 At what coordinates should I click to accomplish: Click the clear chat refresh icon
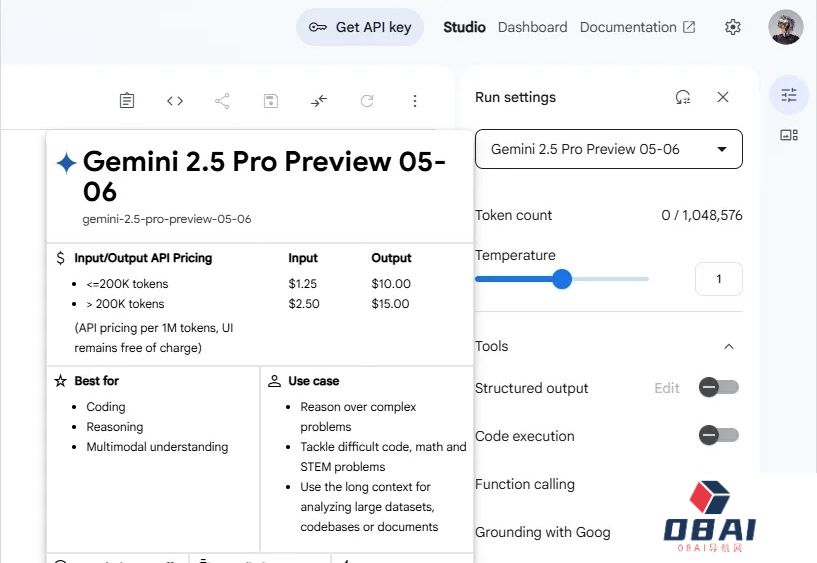point(367,101)
